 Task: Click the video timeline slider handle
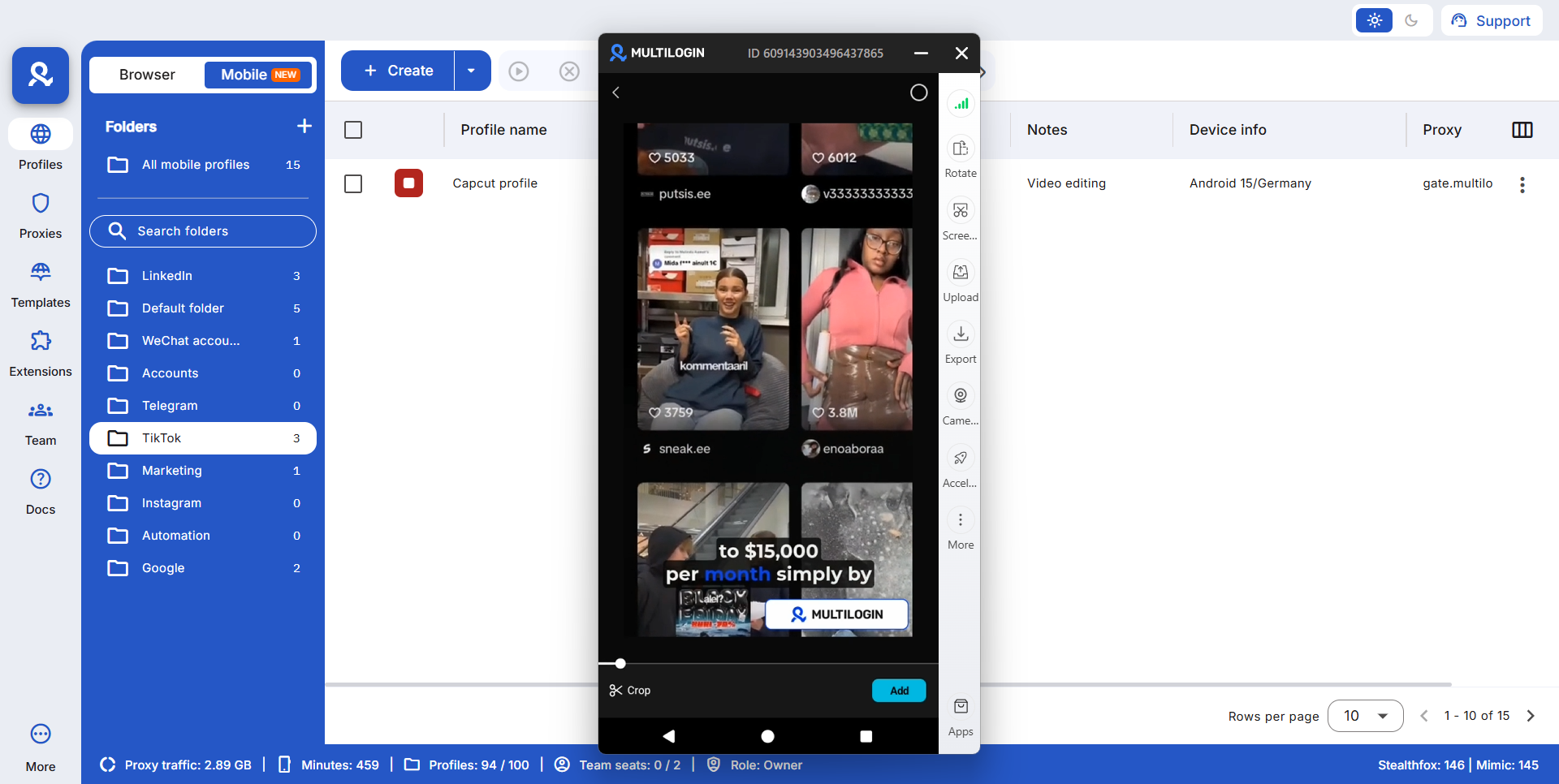coord(620,664)
